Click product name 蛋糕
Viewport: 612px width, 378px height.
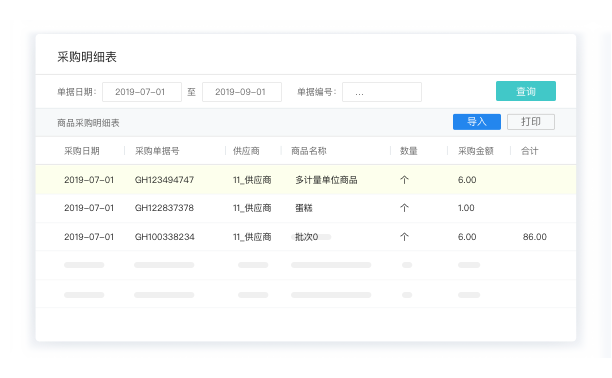click(x=304, y=208)
